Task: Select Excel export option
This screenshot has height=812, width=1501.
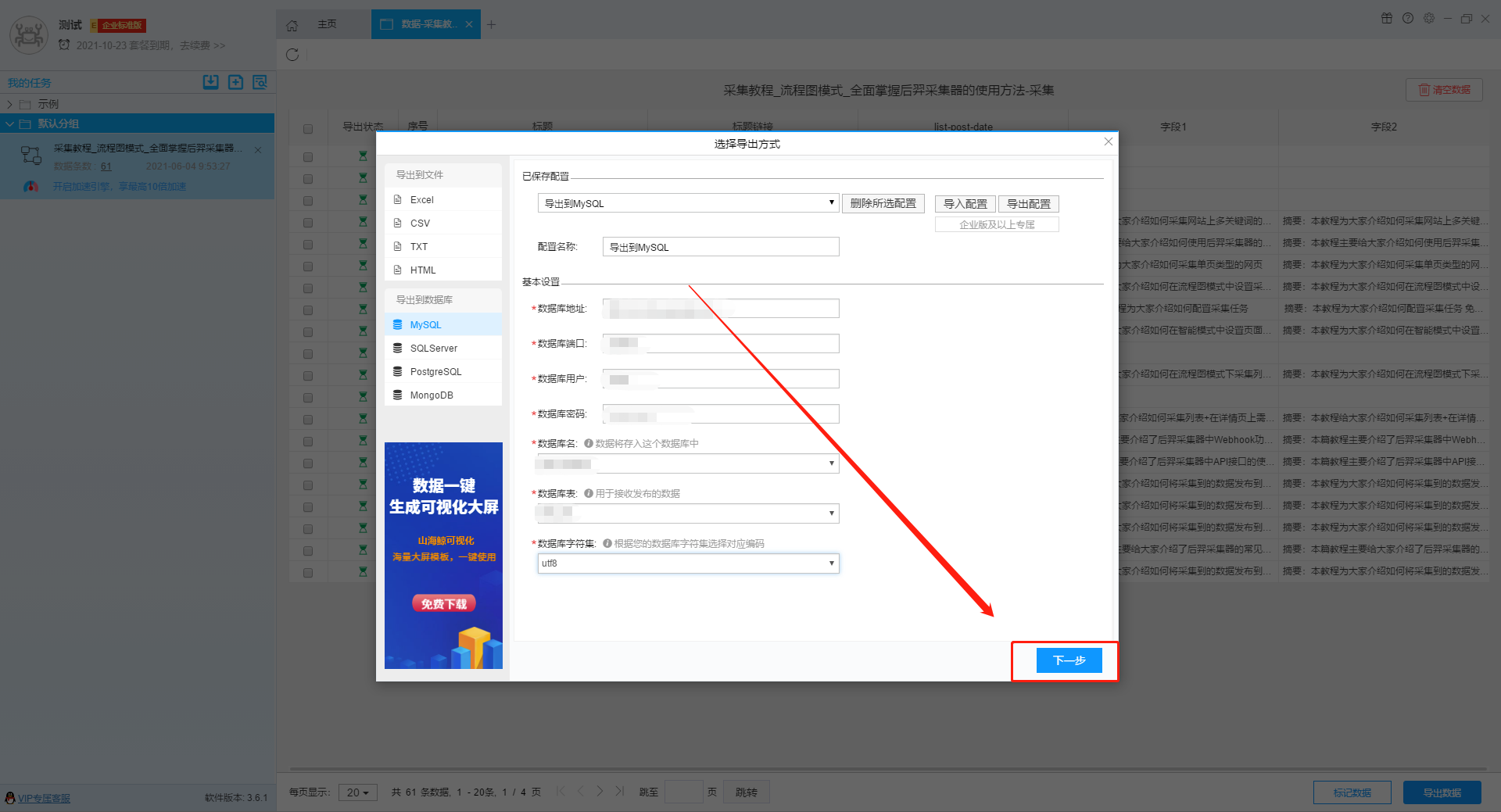Action: (443, 200)
